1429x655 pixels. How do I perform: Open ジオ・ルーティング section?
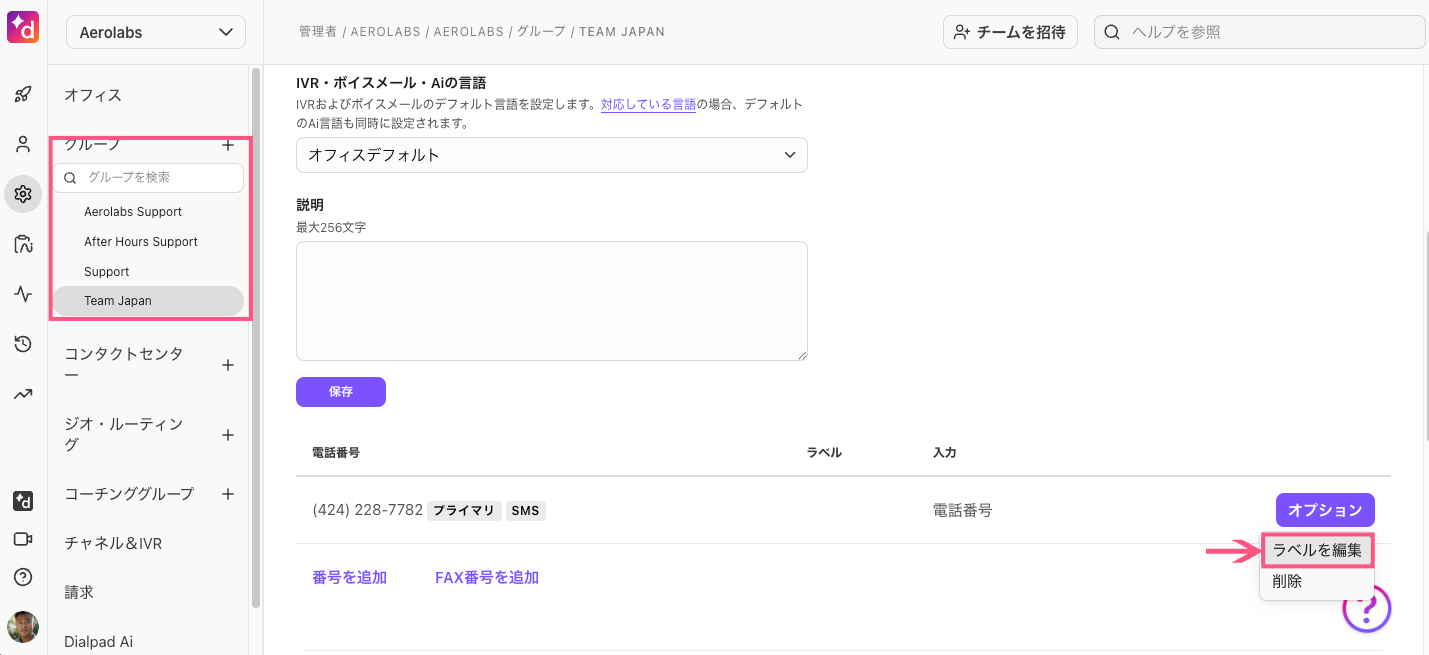coord(124,435)
